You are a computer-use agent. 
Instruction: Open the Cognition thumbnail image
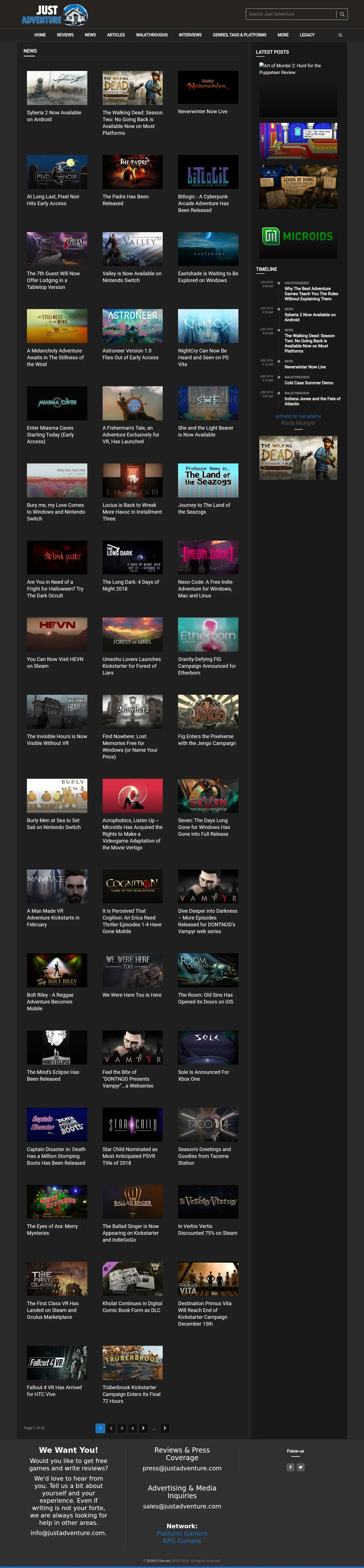coord(132,886)
